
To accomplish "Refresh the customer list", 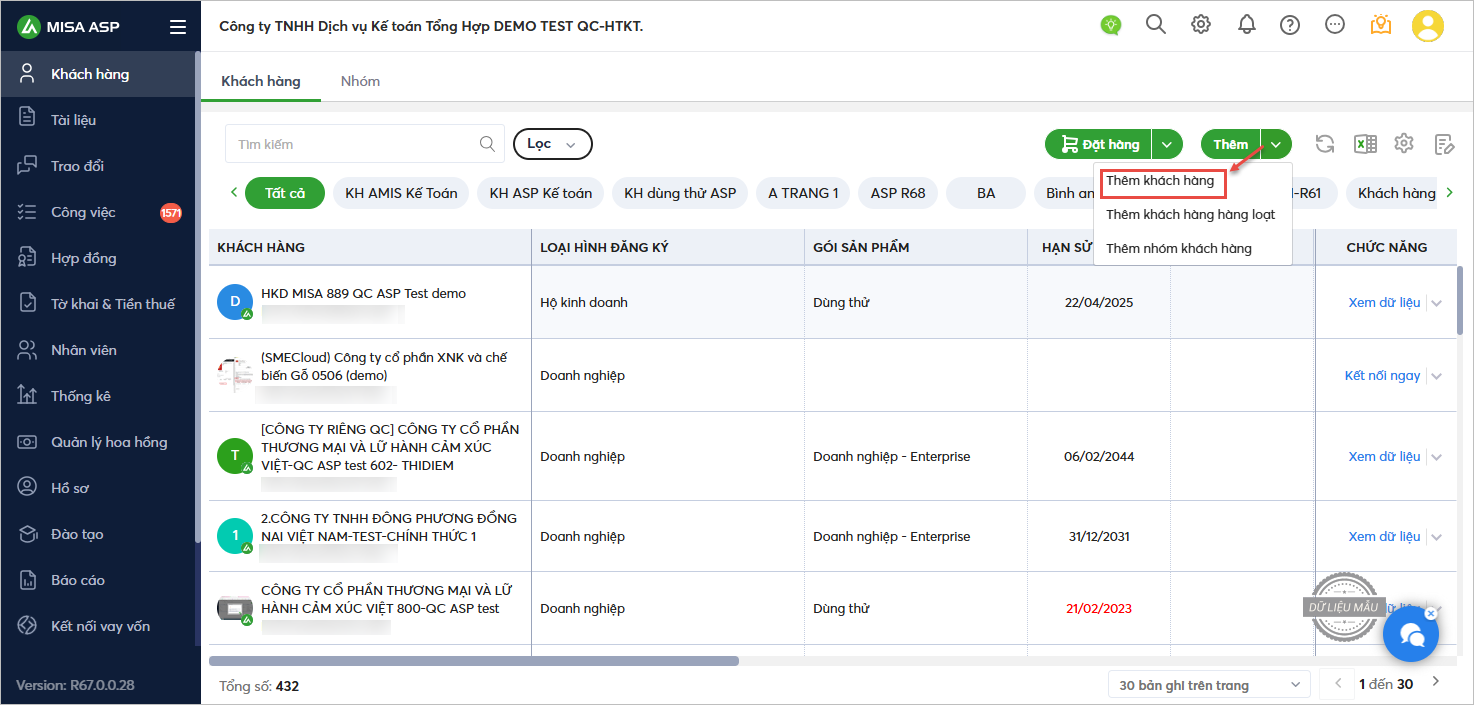I will 1325,144.
